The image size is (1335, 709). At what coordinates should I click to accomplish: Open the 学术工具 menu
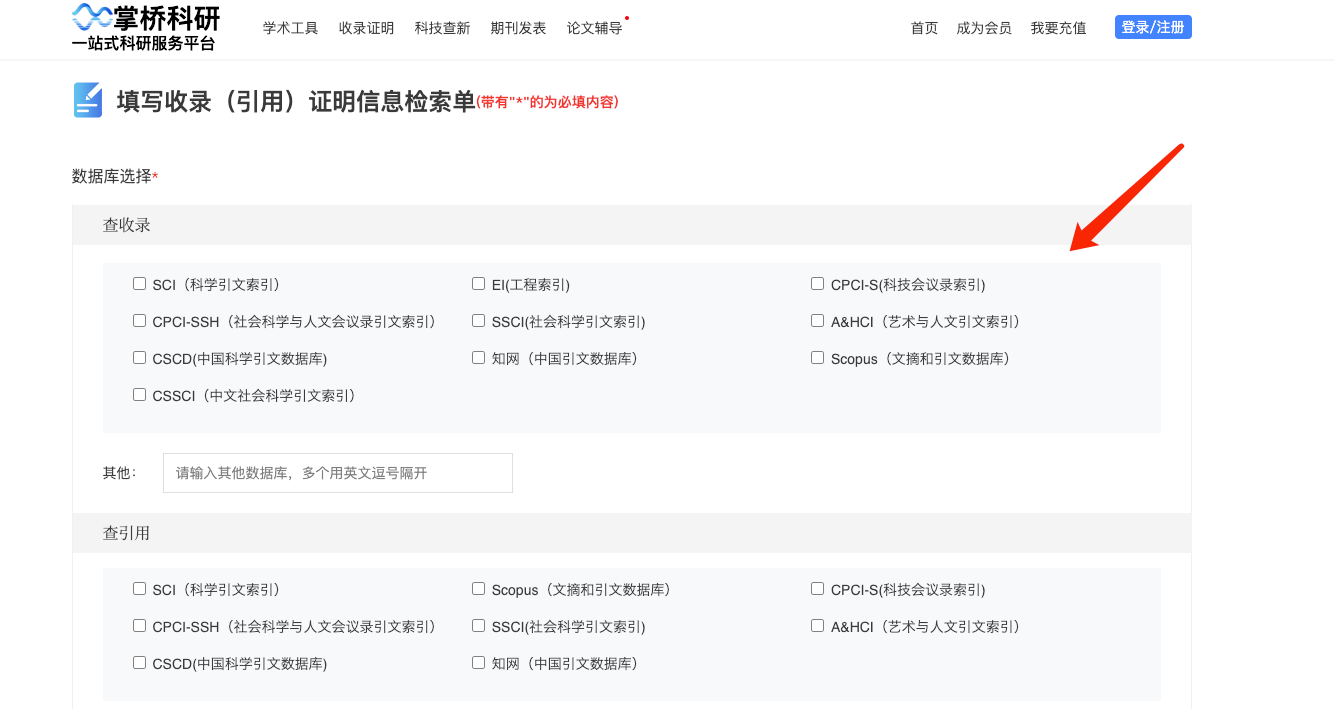[290, 28]
